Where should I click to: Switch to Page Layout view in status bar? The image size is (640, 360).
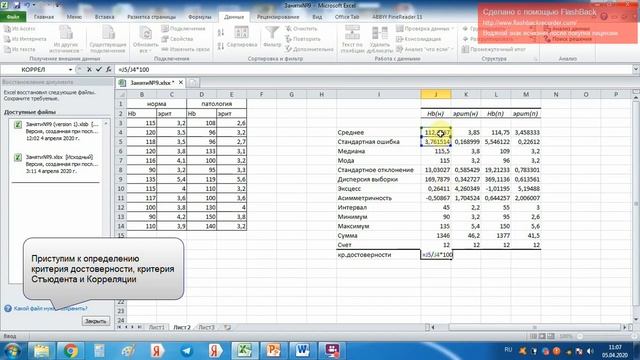[542, 336]
